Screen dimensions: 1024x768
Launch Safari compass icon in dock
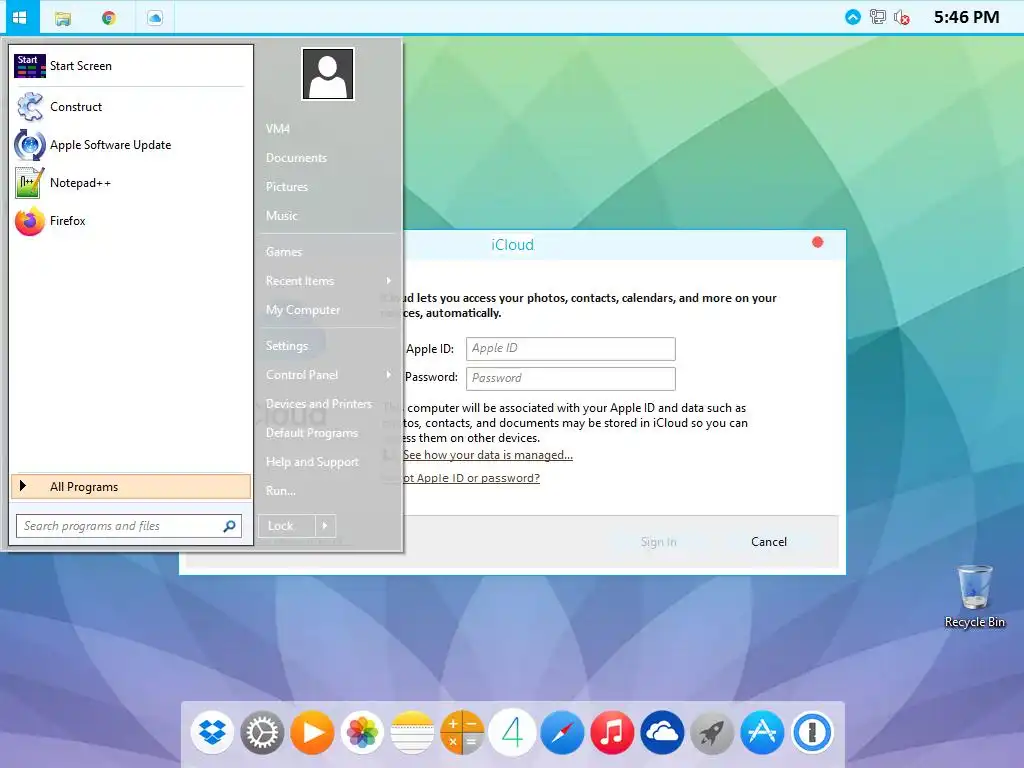tap(562, 732)
